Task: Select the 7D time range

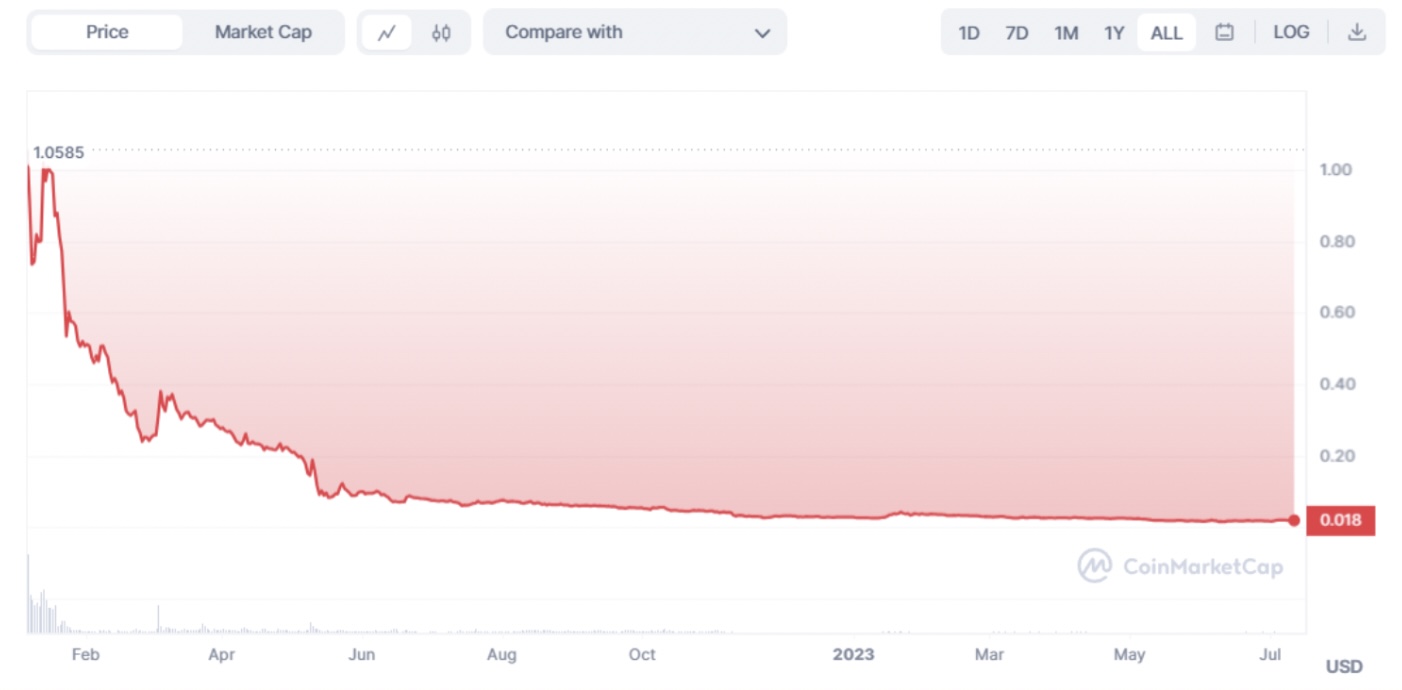Action: 1016,33
